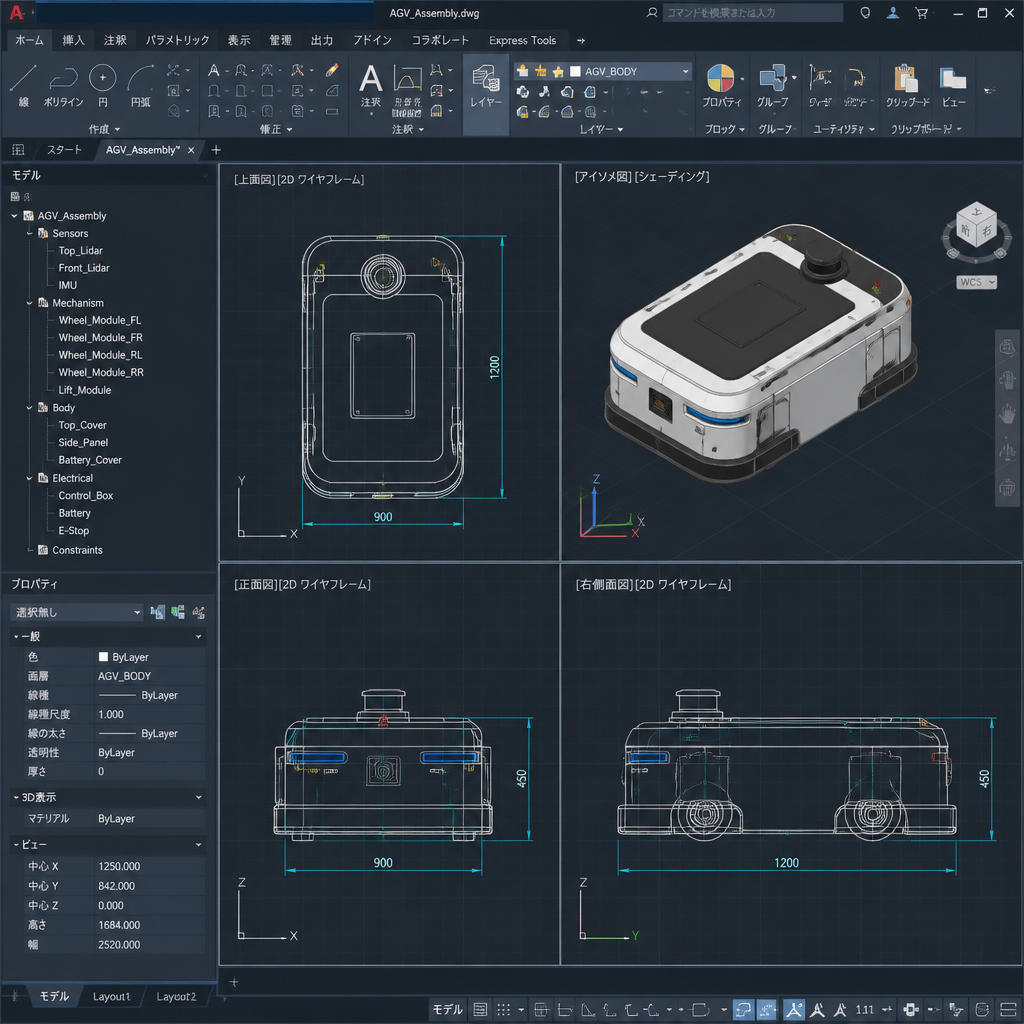1024x1024 pixels.
Task: Select the Line (線) tool
Action: click(23, 85)
